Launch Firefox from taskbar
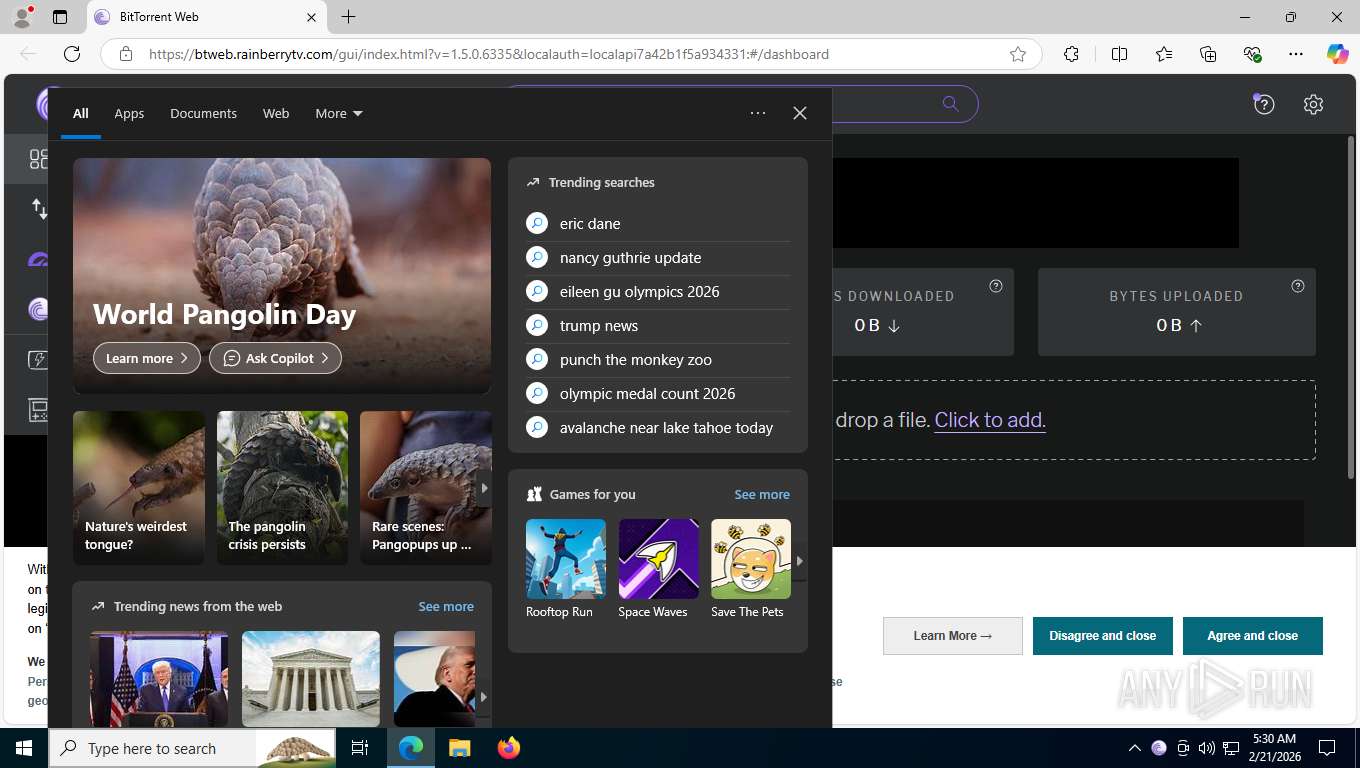Image resolution: width=1360 pixels, height=768 pixels. 509,748
